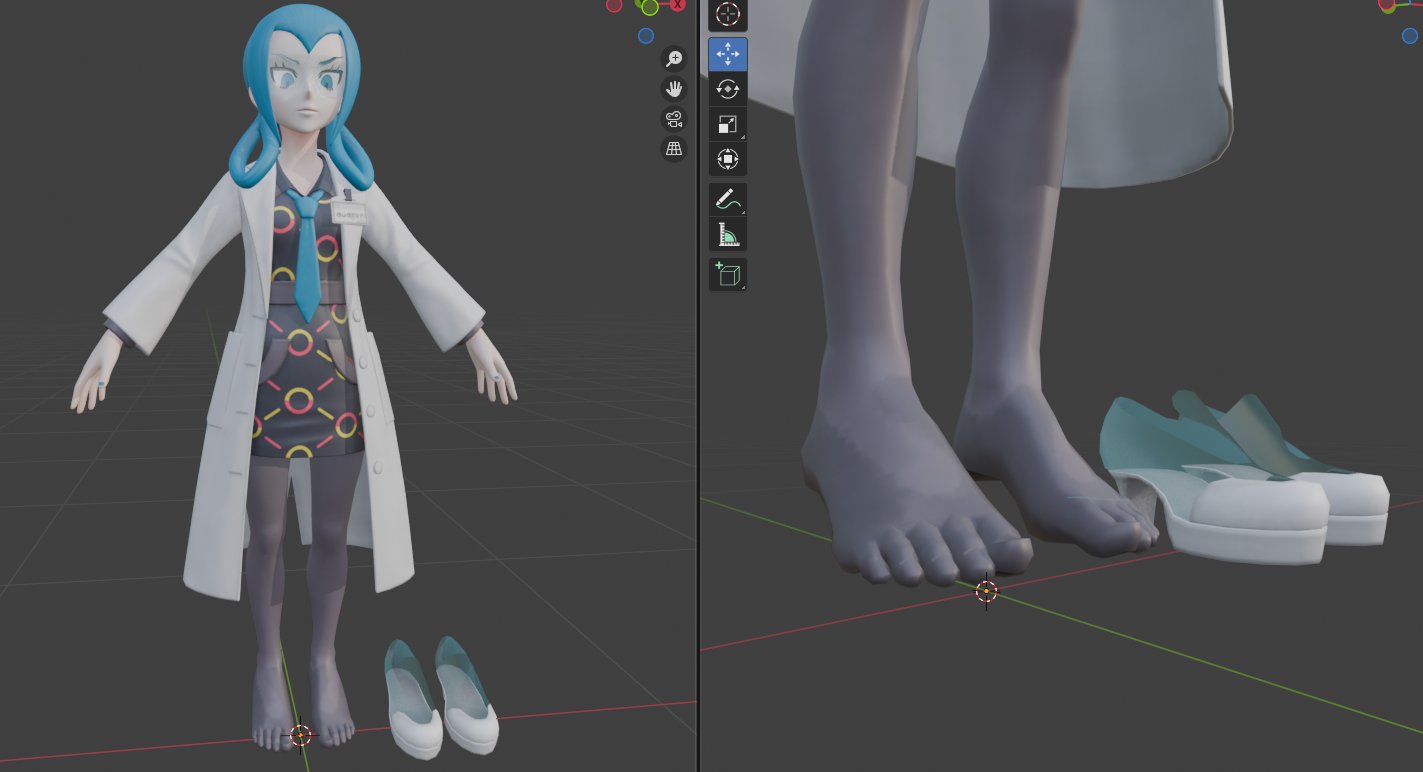Select the Cursor tool in the toolbar
The image size is (1423, 772).
727,14
